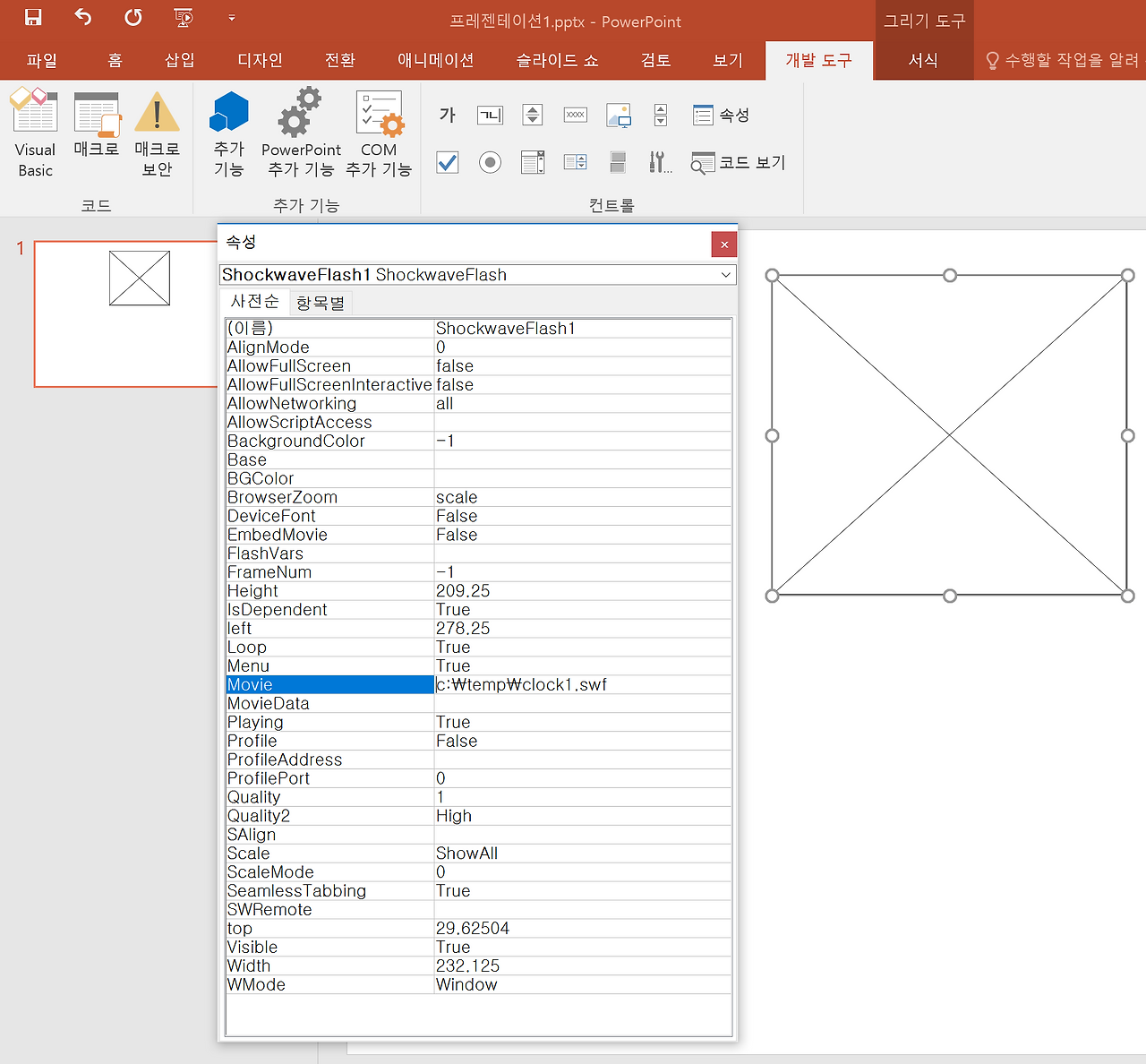The width and height of the screenshot is (1146, 1064).
Task: Switch to the 보기 (View) ribbon tab
Action: coord(729,60)
